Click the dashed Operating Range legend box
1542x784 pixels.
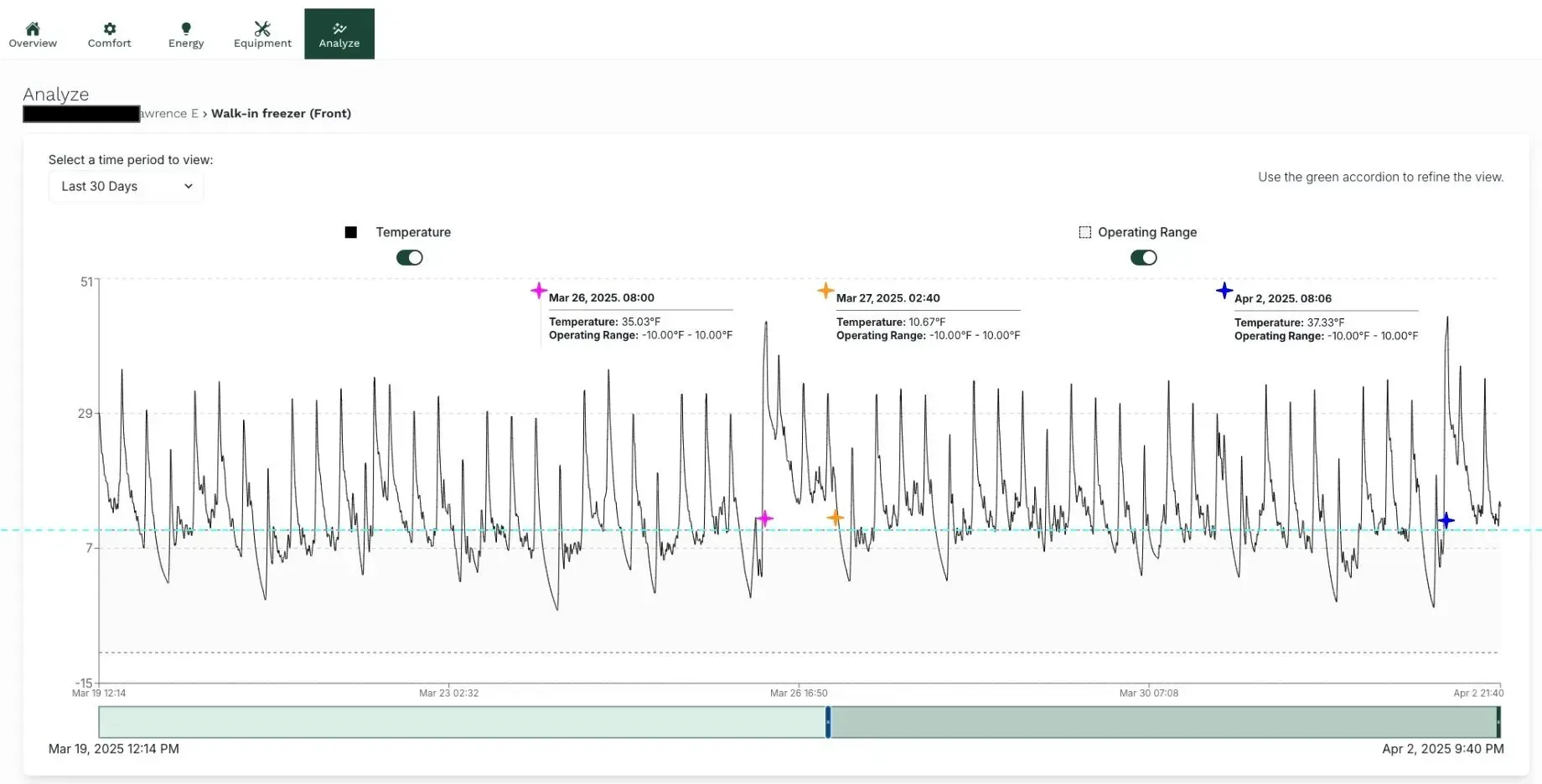[1085, 232]
